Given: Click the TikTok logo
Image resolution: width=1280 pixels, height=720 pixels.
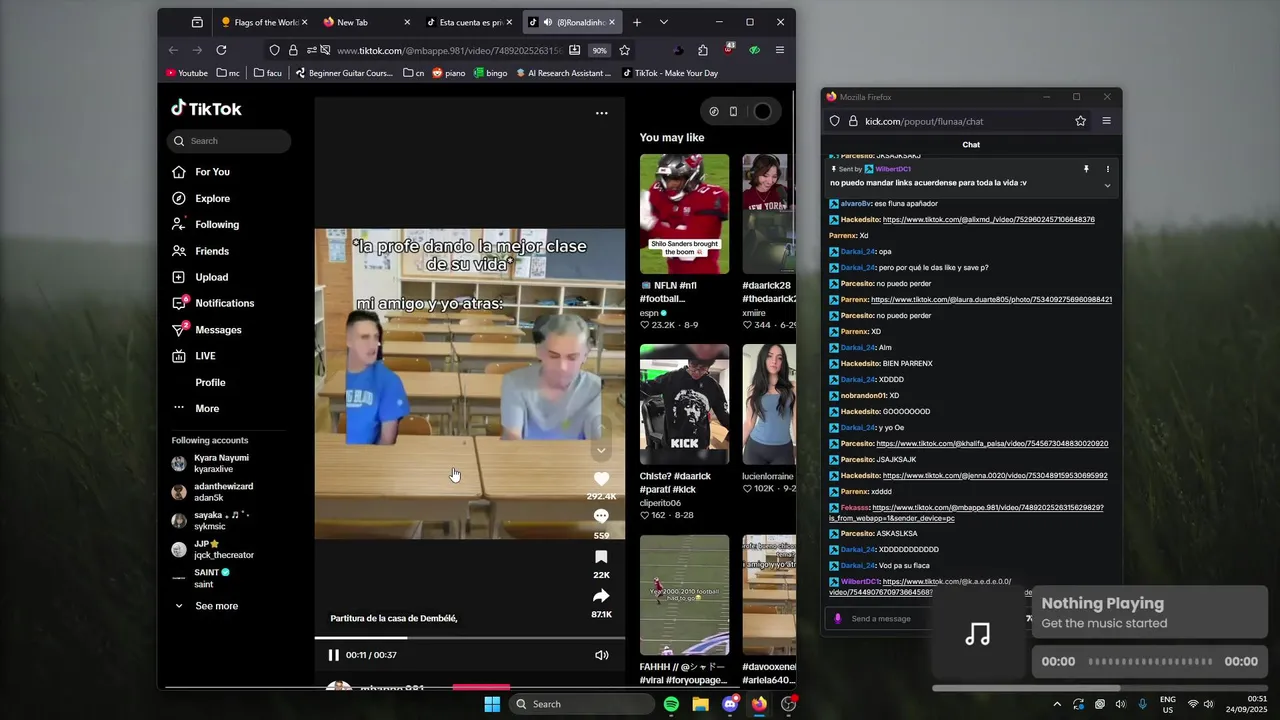Looking at the screenshot, I should point(206,108).
